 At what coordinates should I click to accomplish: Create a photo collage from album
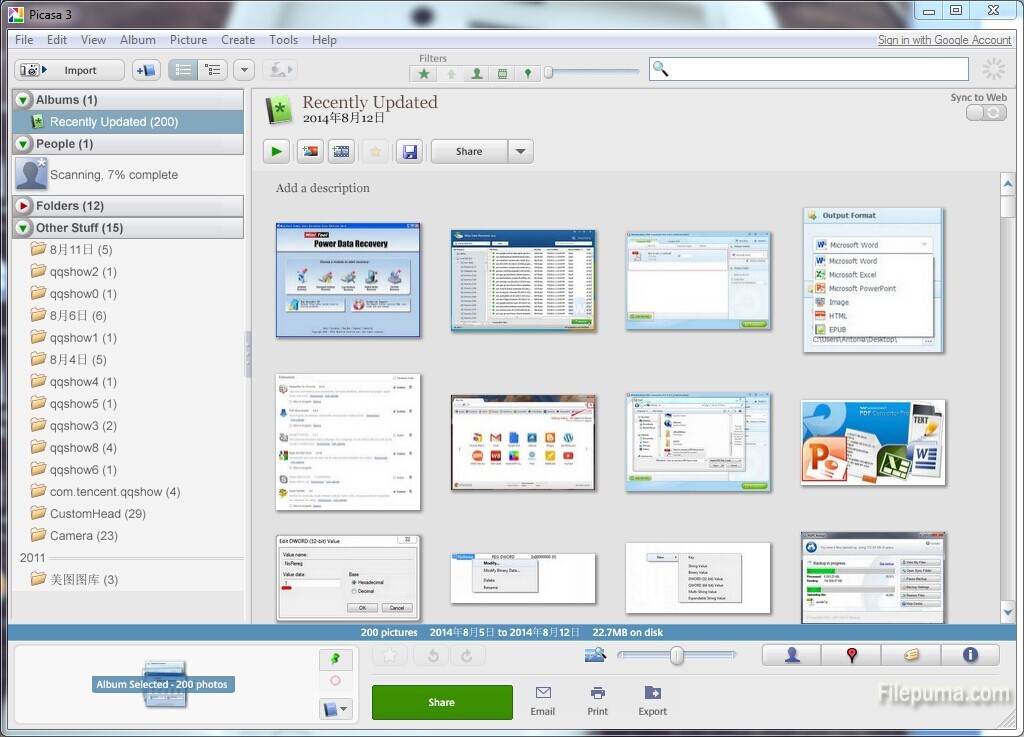pos(309,152)
